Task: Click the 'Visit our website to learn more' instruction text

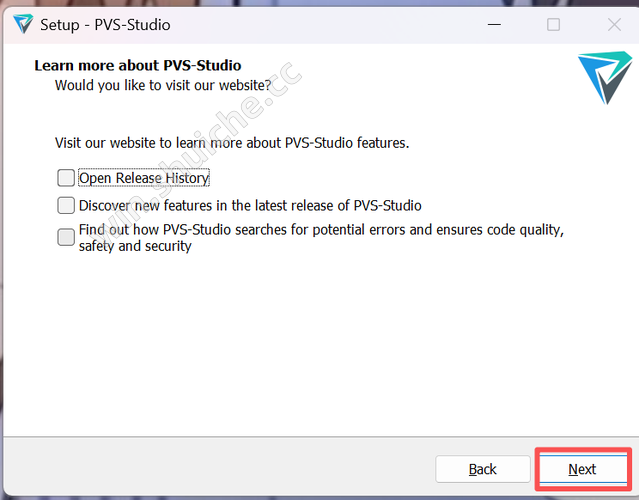Action: (x=232, y=143)
